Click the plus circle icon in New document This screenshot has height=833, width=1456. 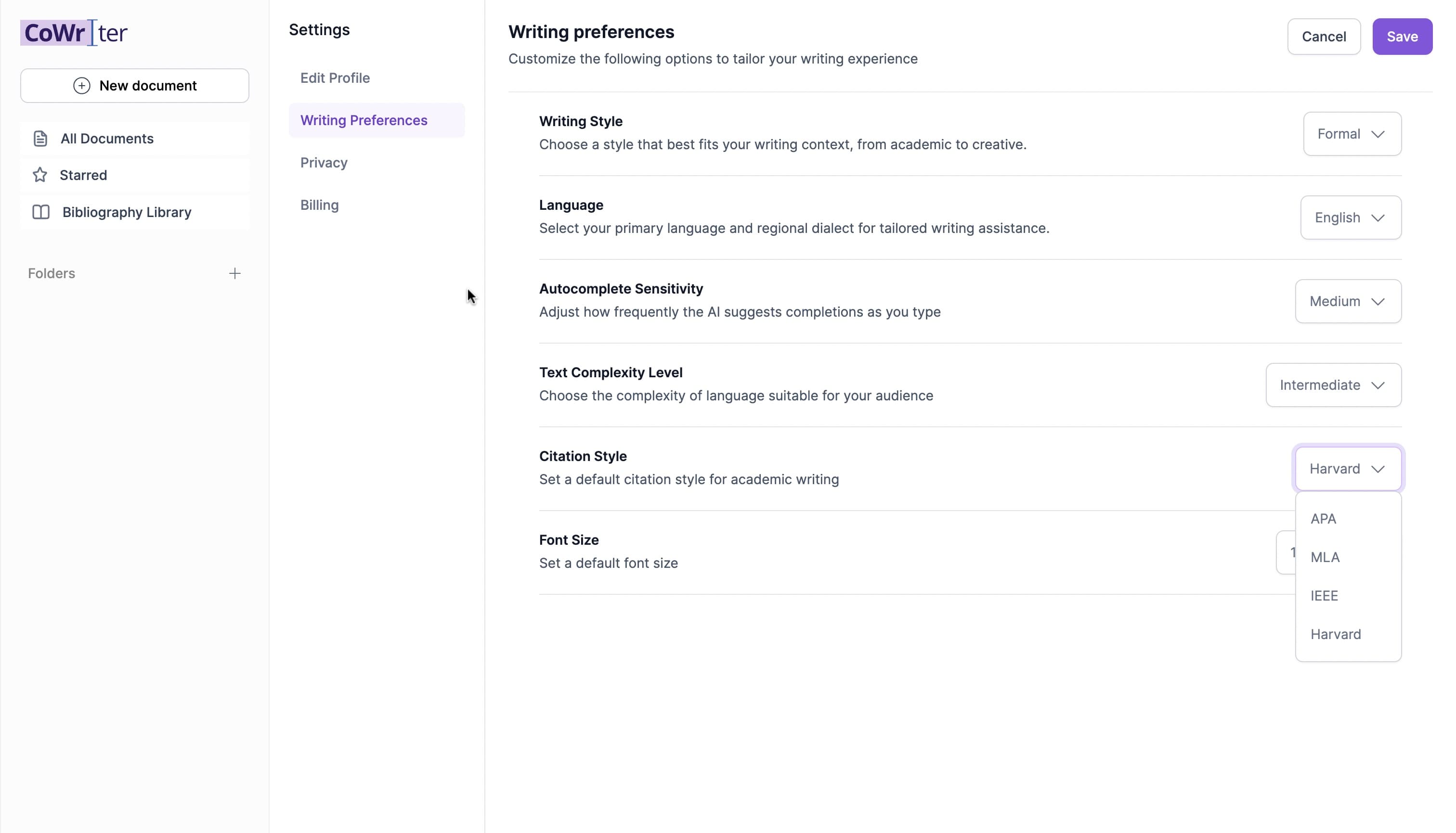click(82, 86)
